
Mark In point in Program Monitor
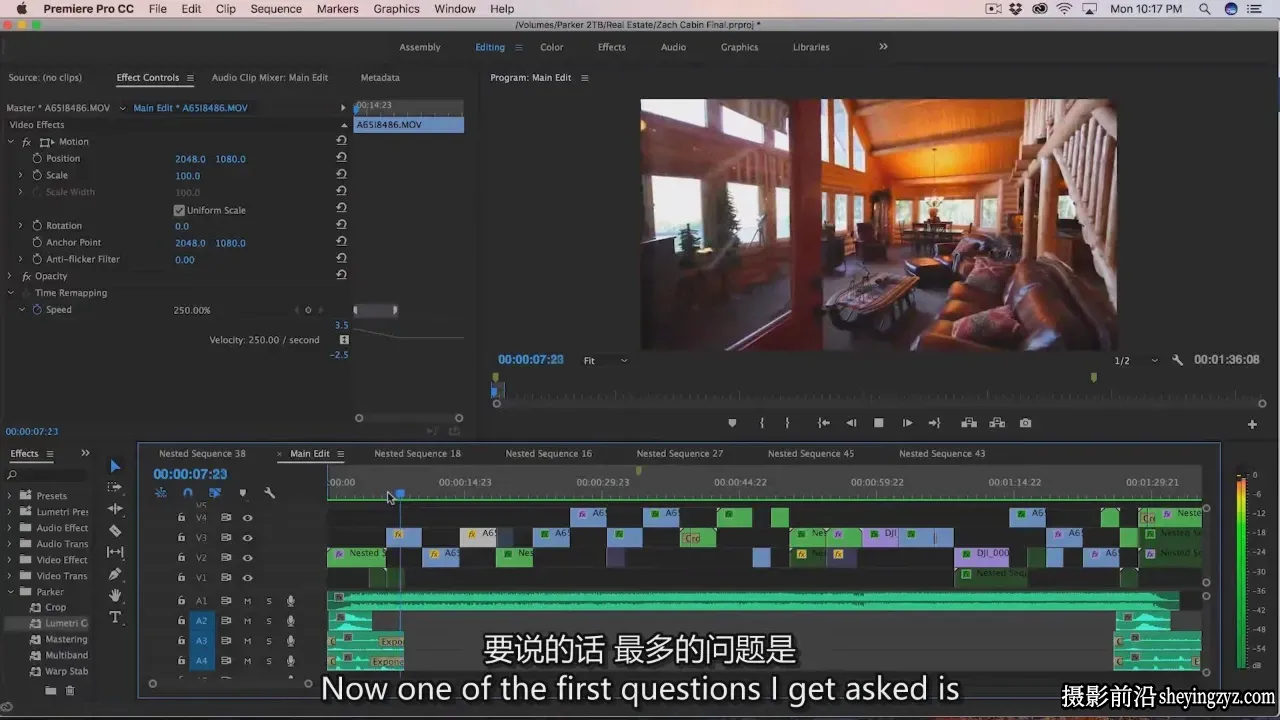pyautogui.click(x=762, y=423)
